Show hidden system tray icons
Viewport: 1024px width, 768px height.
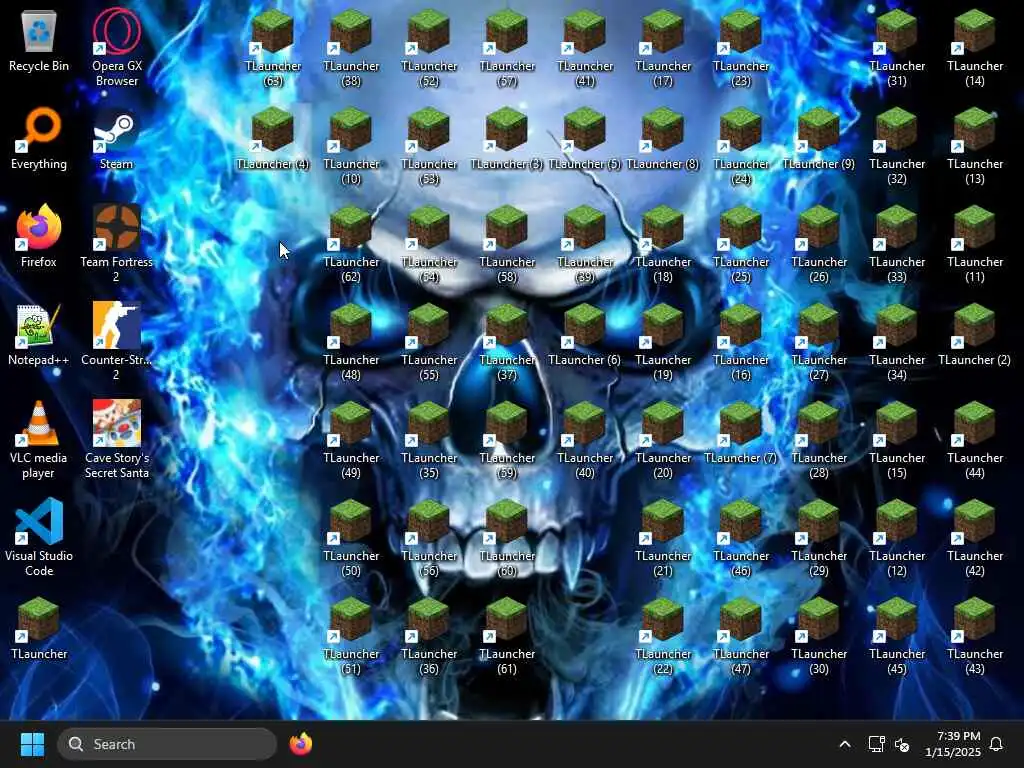tap(844, 744)
